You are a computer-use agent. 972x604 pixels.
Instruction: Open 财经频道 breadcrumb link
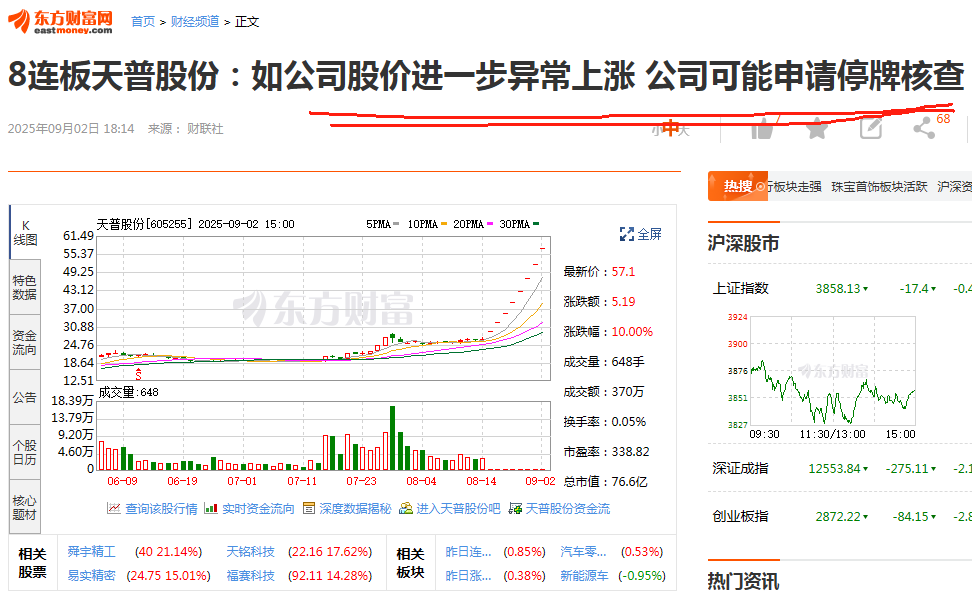(x=195, y=22)
